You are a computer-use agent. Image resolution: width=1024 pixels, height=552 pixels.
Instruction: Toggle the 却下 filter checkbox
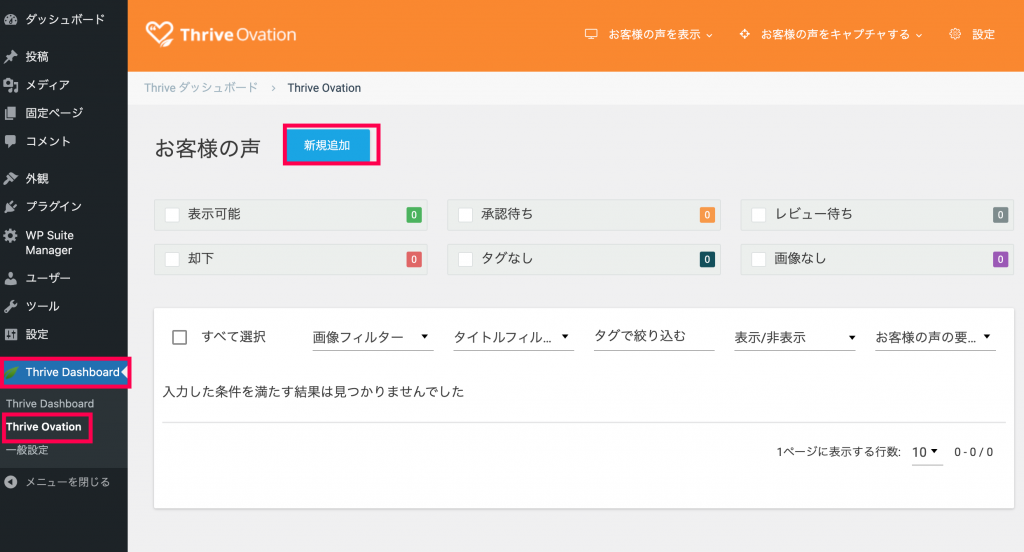(172, 259)
